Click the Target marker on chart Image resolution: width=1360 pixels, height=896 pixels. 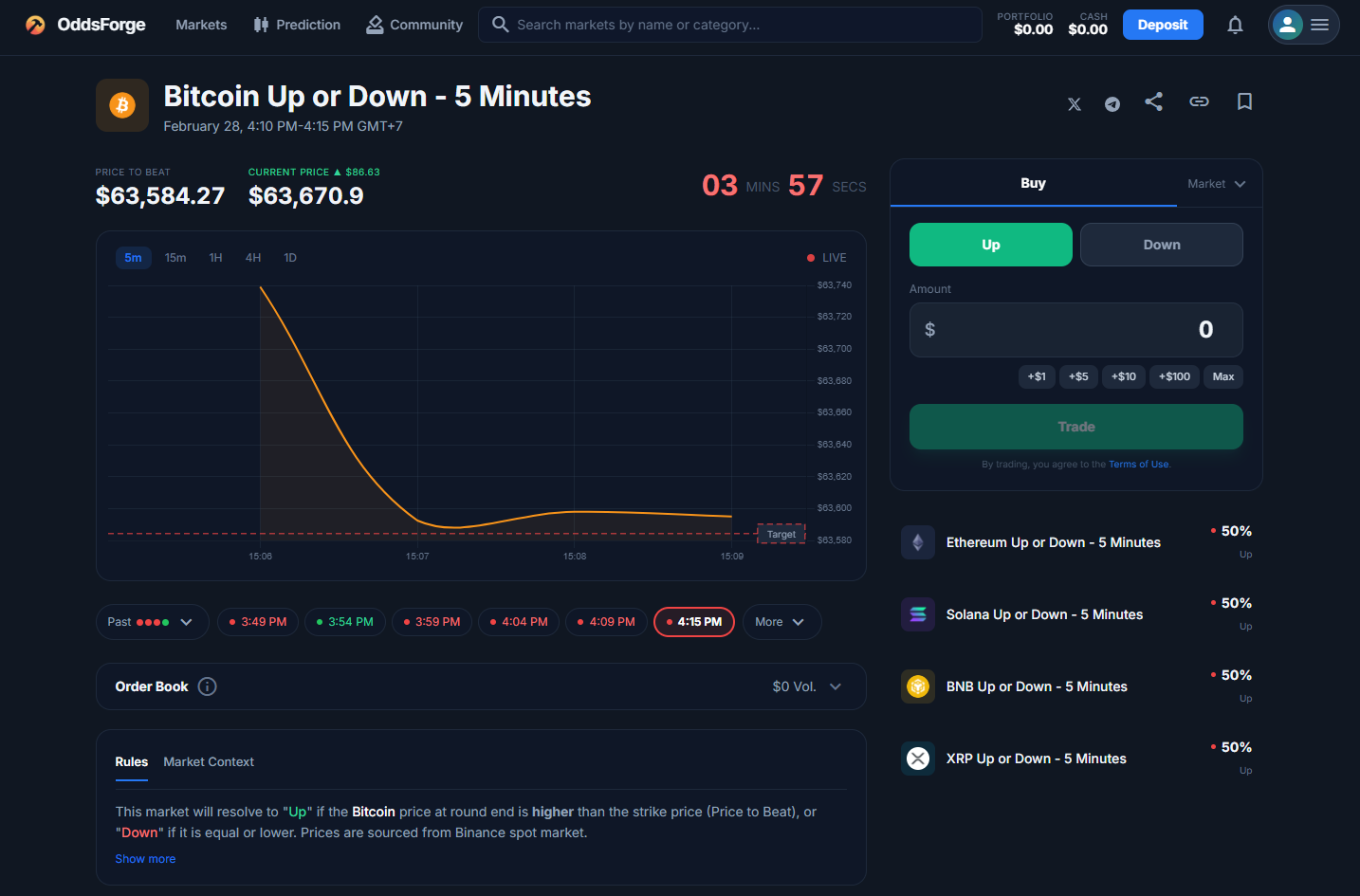coord(781,534)
